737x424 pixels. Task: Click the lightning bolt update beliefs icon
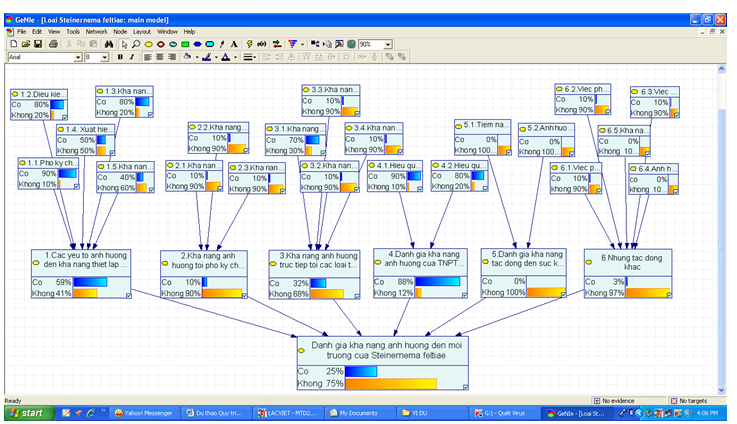click(x=248, y=44)
